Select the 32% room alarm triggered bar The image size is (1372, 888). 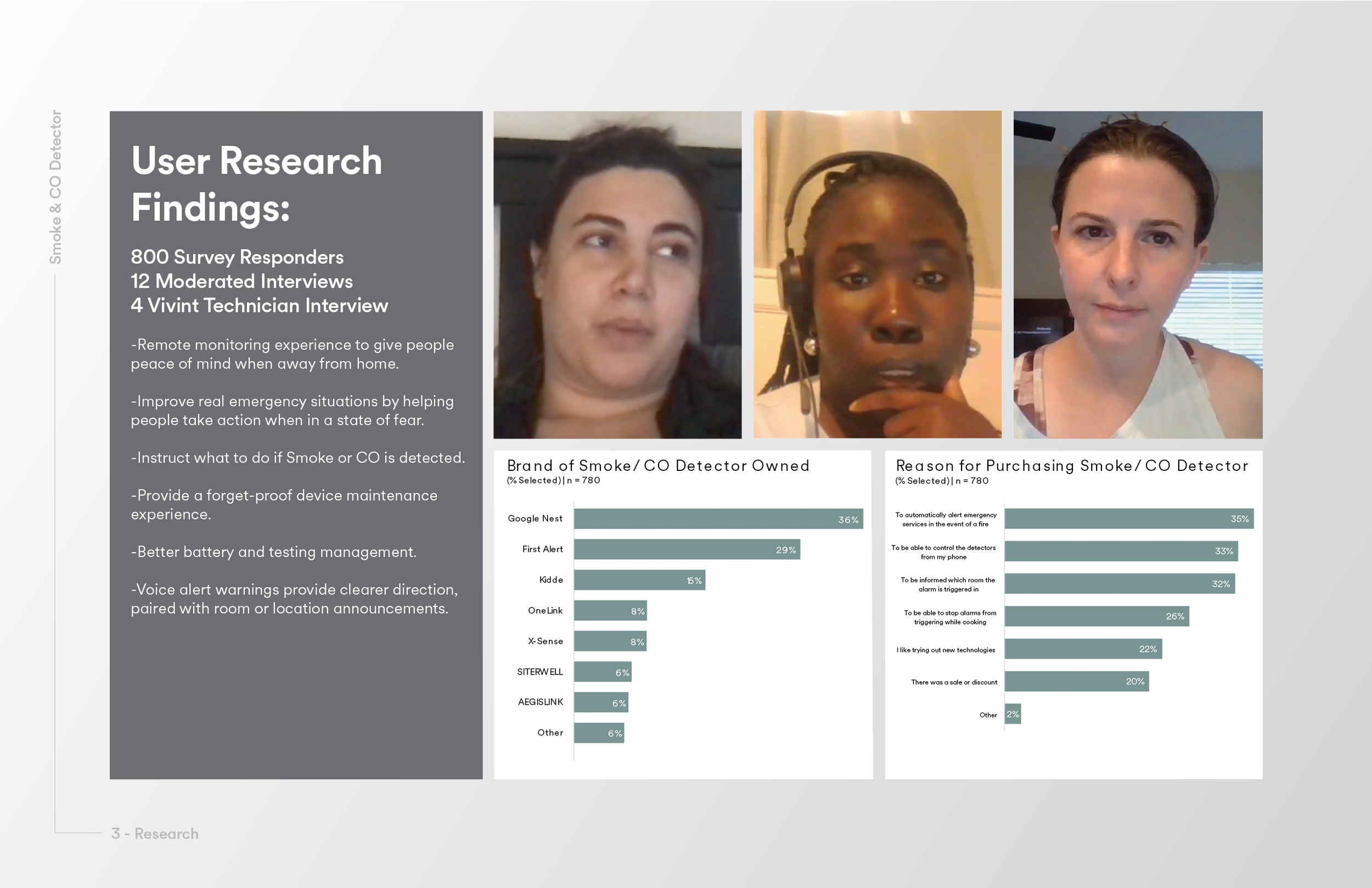1120,583
